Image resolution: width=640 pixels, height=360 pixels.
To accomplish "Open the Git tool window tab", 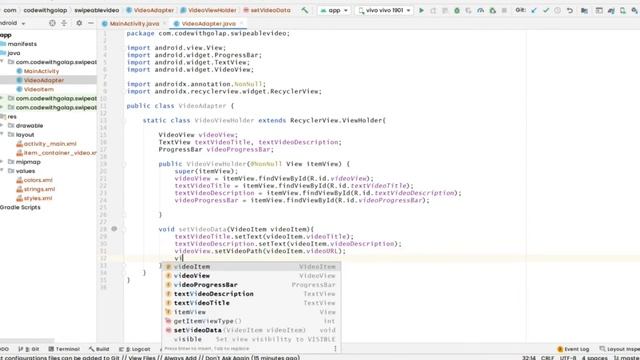I will coord(29,349).
